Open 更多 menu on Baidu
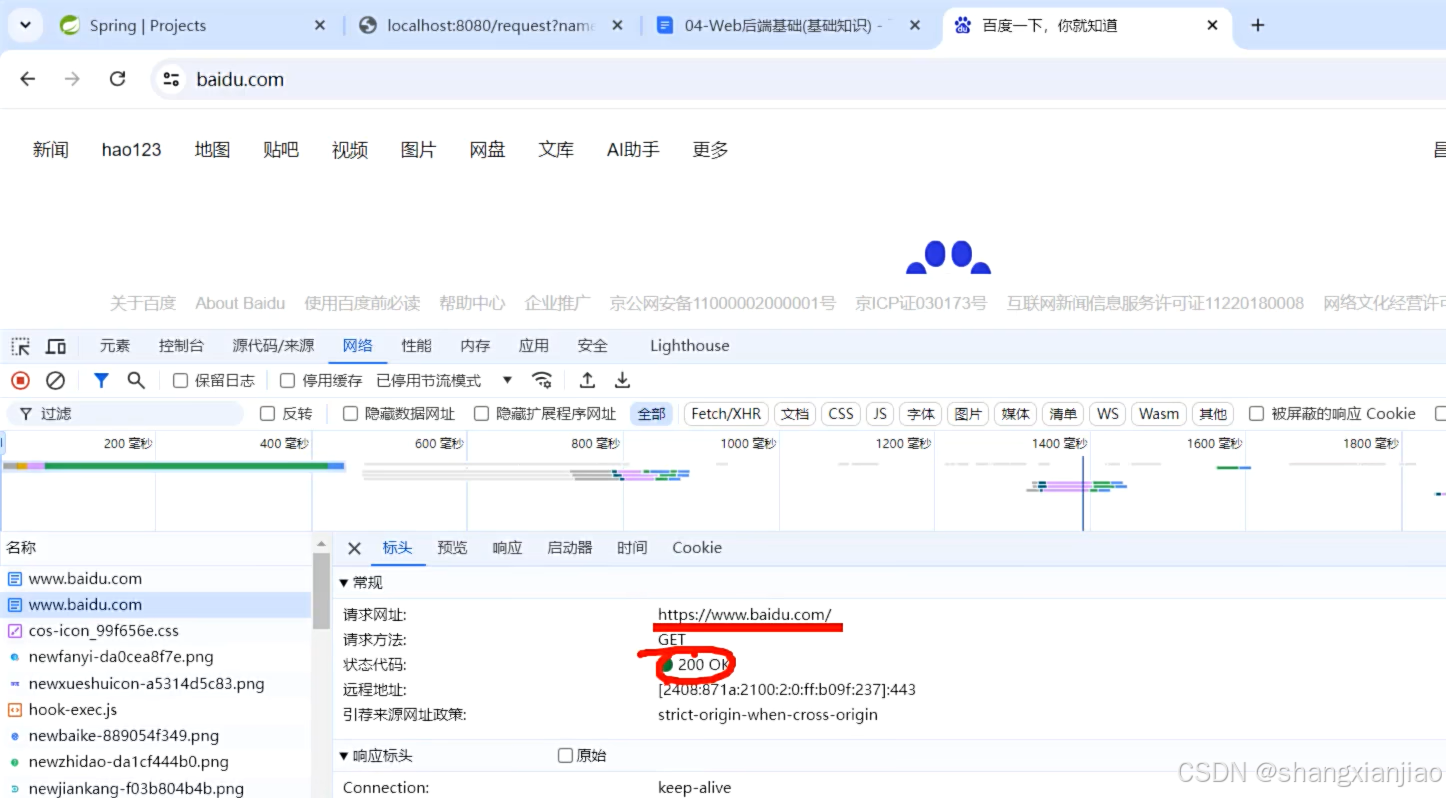Viewport: 1446px width, 798px height. [x=710, y=150]
